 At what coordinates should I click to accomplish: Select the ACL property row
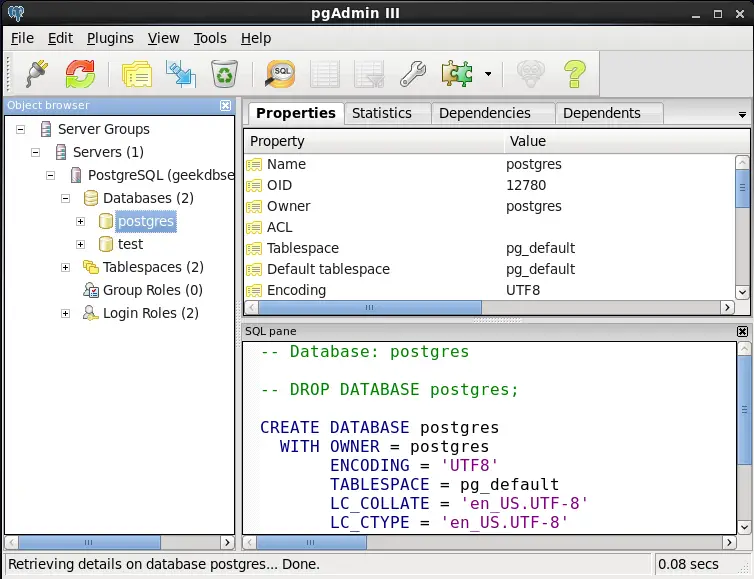pyautogui.click(x=490, y=227)
